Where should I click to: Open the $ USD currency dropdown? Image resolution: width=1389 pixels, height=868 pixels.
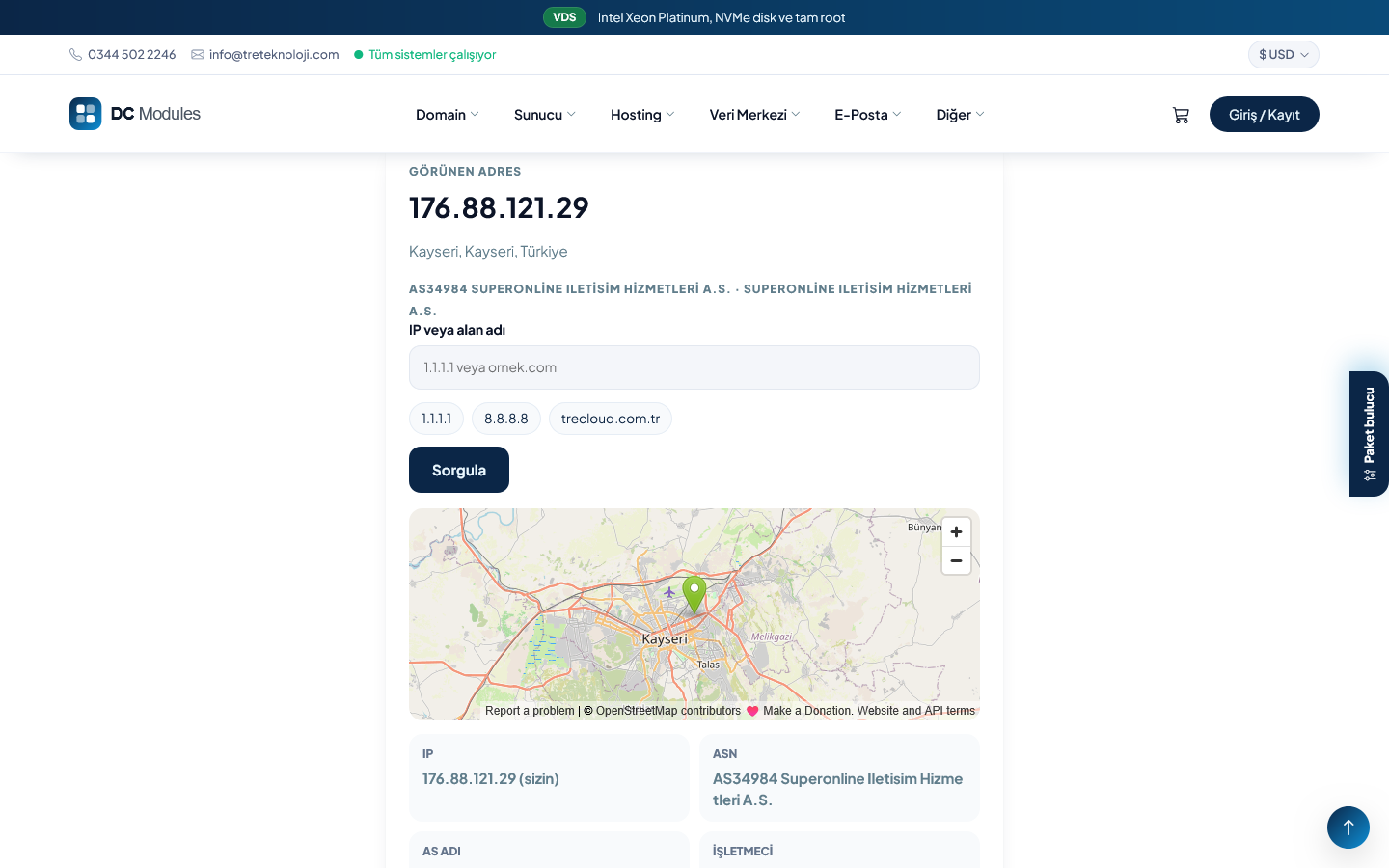1283,55
